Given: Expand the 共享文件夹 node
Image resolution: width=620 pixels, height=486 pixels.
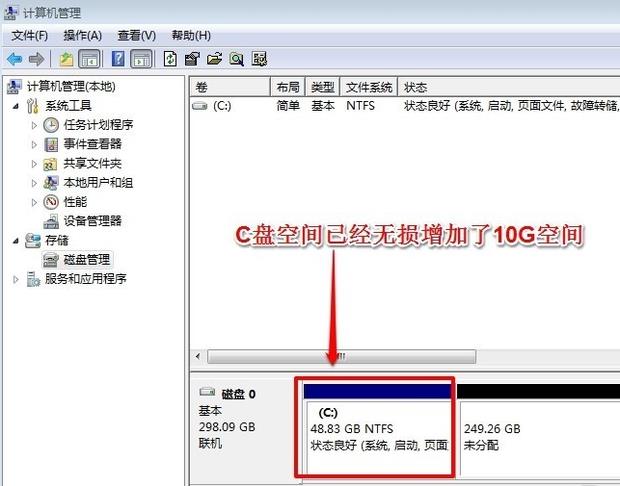Looking at the screenshot, I should pos(34,164).
